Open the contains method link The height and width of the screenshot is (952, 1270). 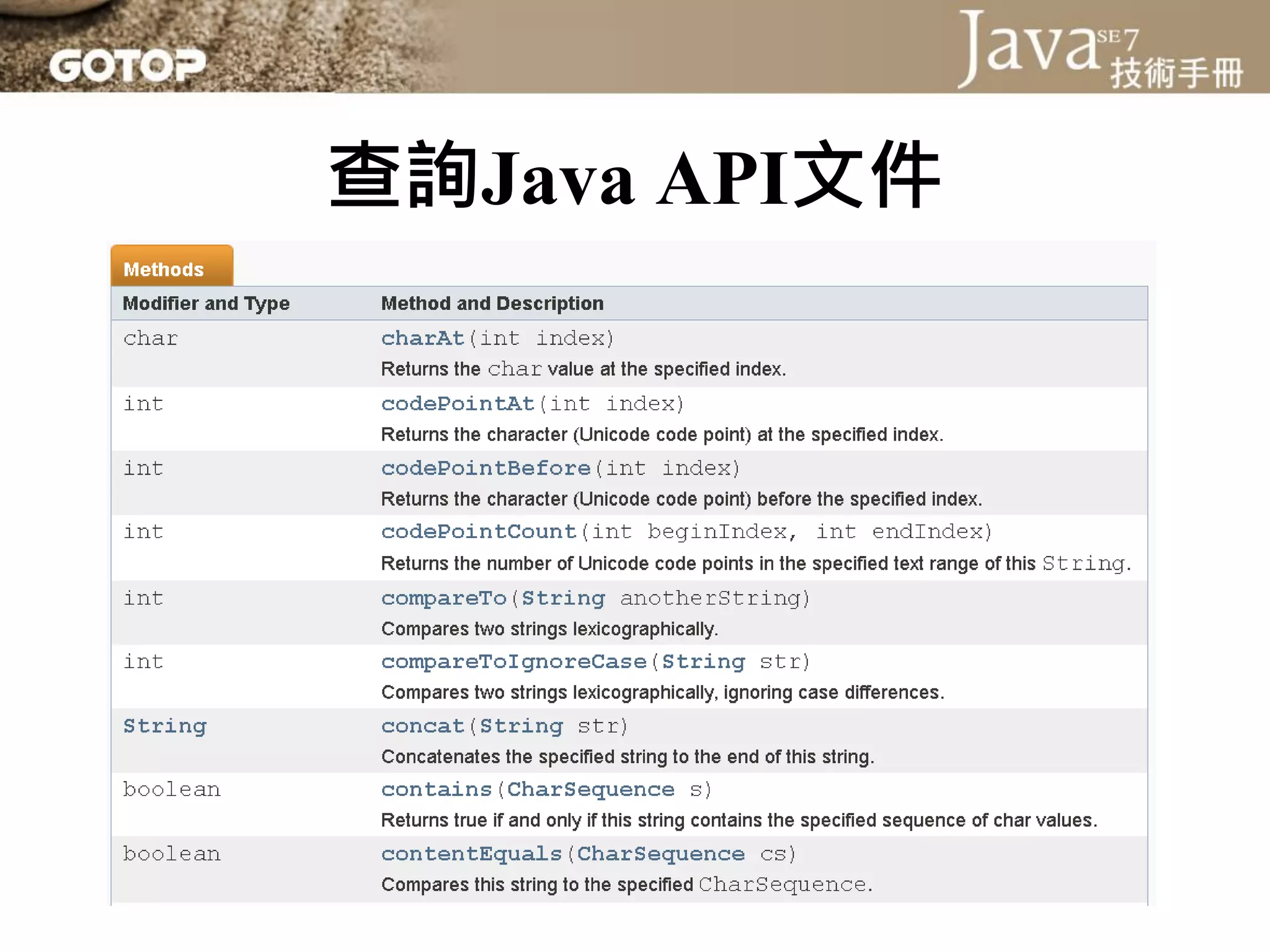[437, 790]
